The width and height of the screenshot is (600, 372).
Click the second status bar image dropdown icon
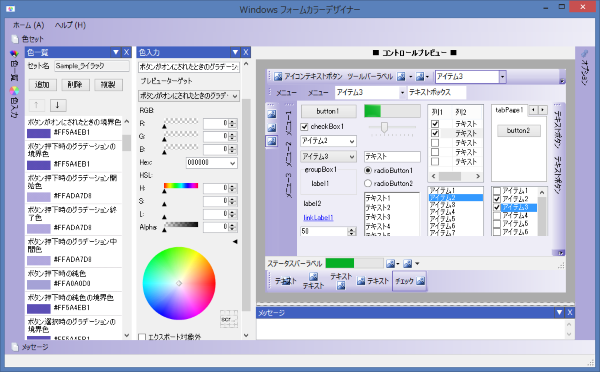coord(411,264)
